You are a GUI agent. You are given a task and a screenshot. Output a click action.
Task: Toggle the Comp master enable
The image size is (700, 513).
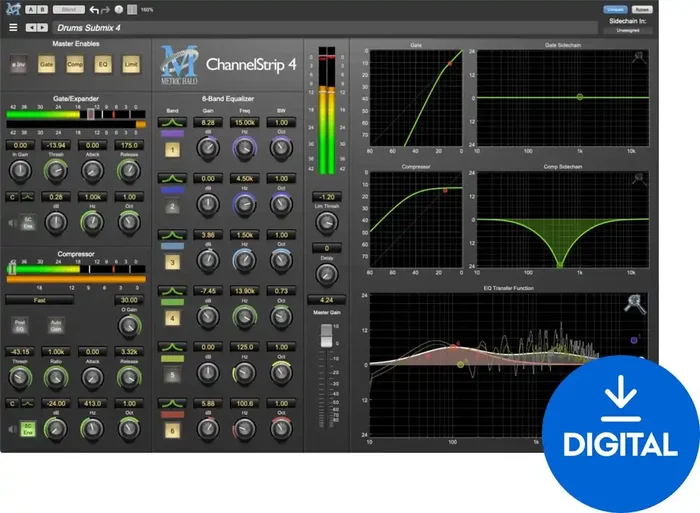pyautogui.click(x=75, y=64)
